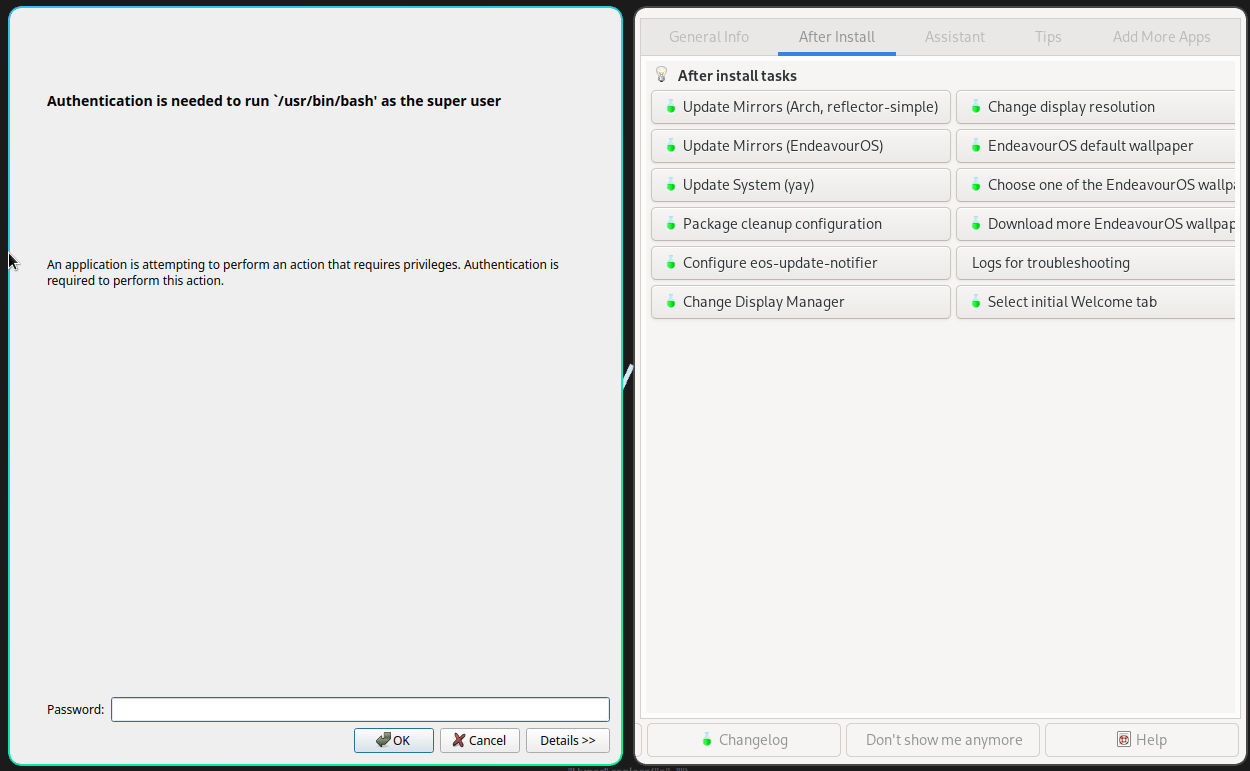Expand Details in authentication dialog
This screenshot has height=771, width=1250.
pos(568,740)
